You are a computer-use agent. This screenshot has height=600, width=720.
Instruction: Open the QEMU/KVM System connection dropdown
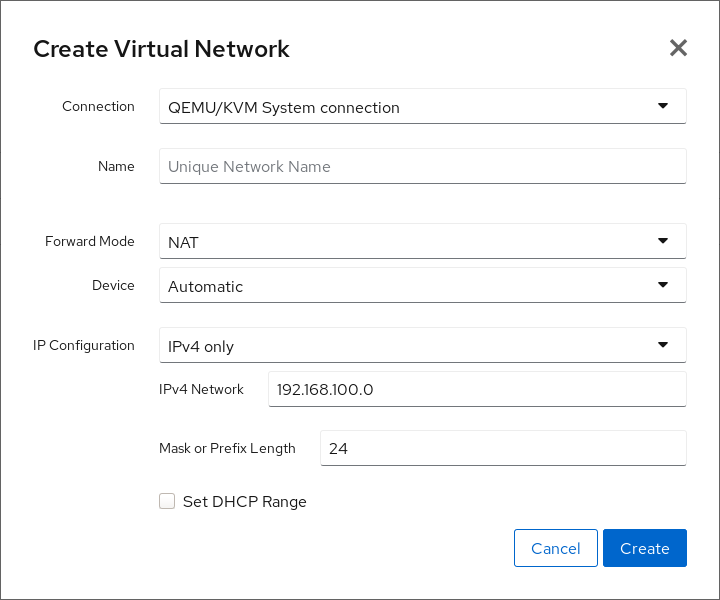pos(400,107)
